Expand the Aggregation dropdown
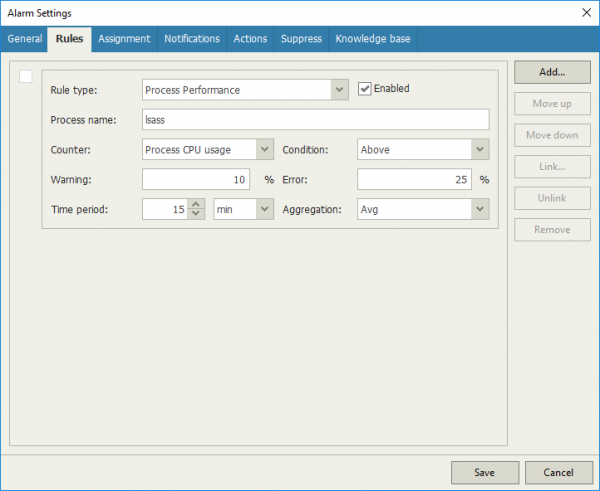 [480, 210]
